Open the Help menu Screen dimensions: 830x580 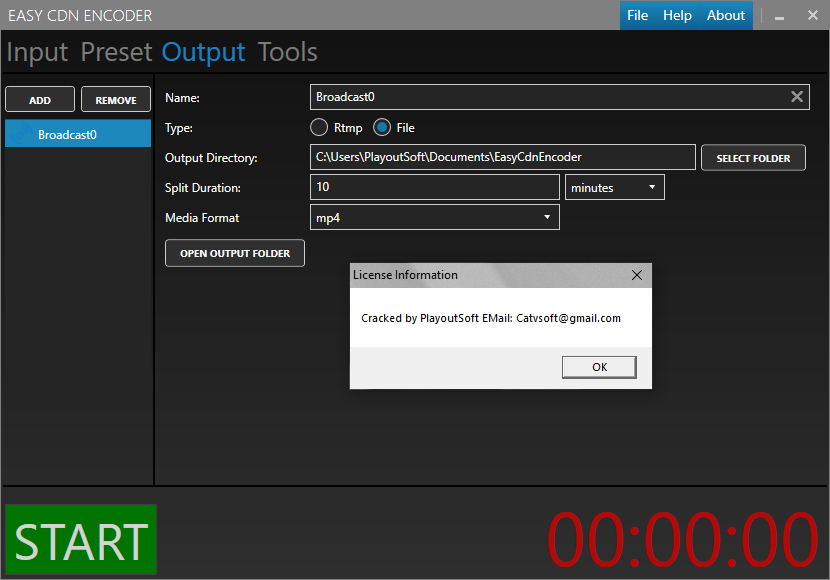tap(677, 15)
